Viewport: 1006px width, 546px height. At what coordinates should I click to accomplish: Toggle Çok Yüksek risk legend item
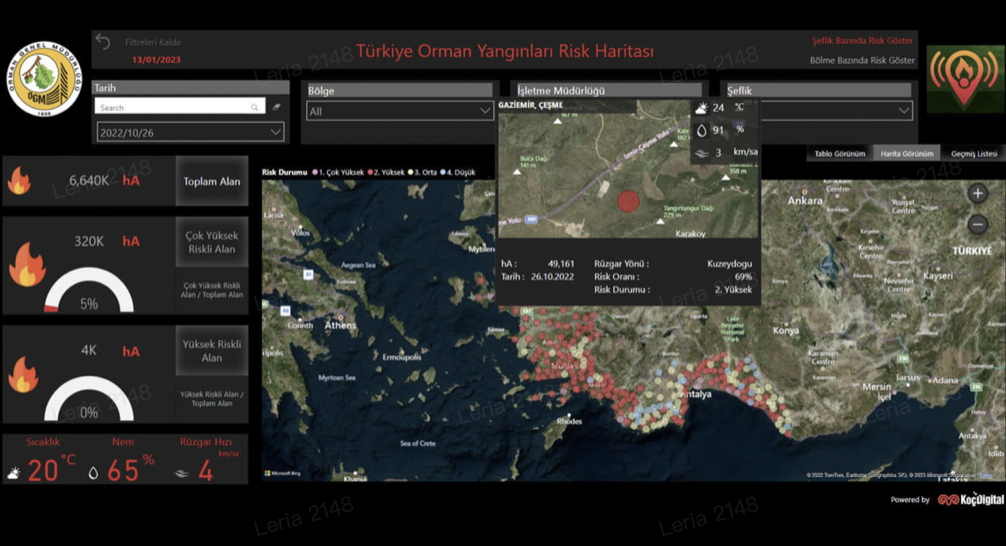point(337,172)
